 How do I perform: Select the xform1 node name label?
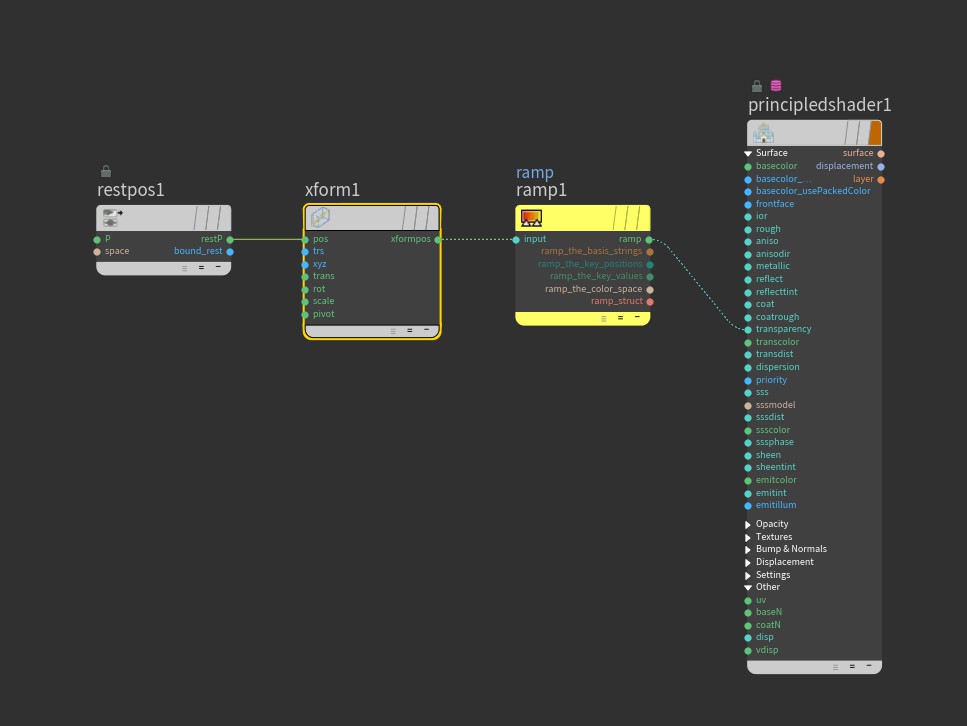coord(332,190)
